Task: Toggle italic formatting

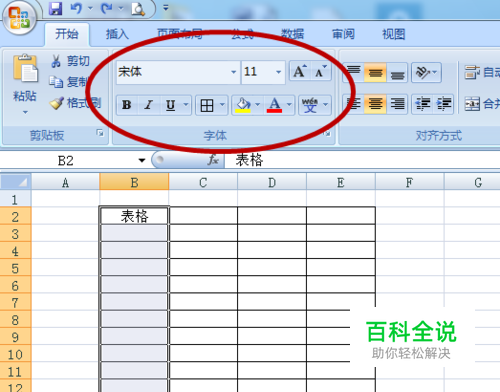Action: click(x=149, y=105)
